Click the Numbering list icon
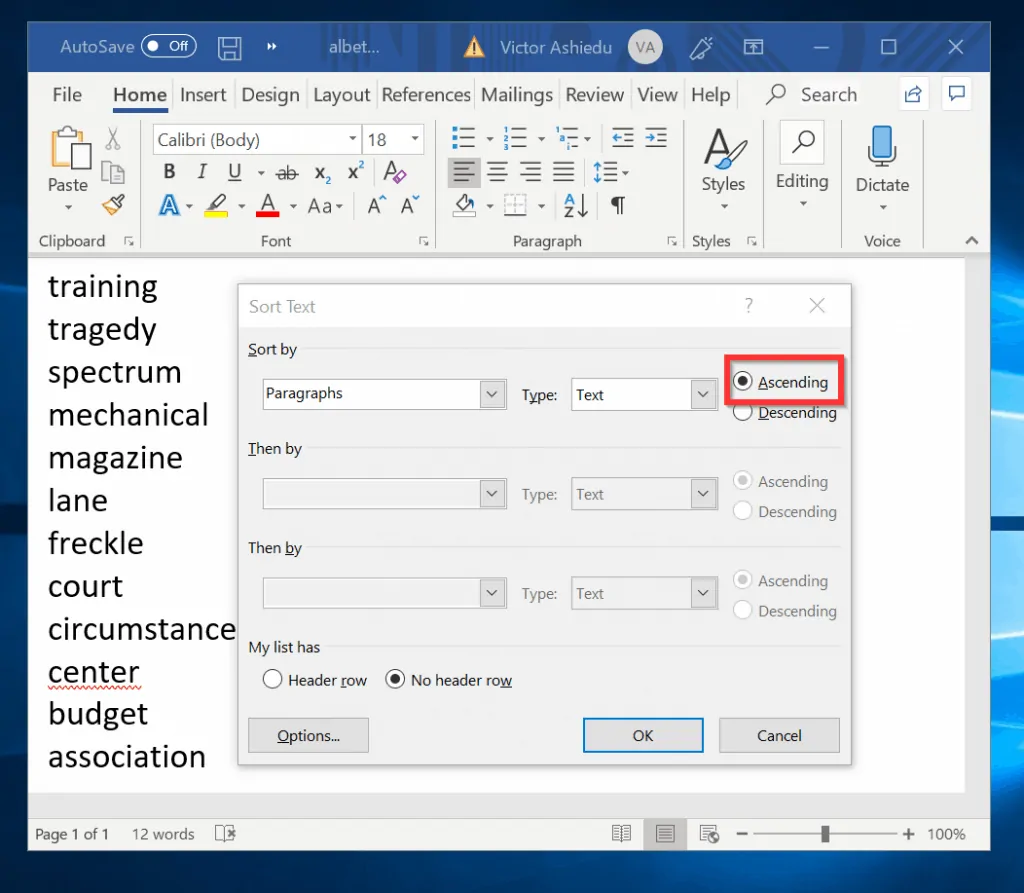 [x=515, y=138]
